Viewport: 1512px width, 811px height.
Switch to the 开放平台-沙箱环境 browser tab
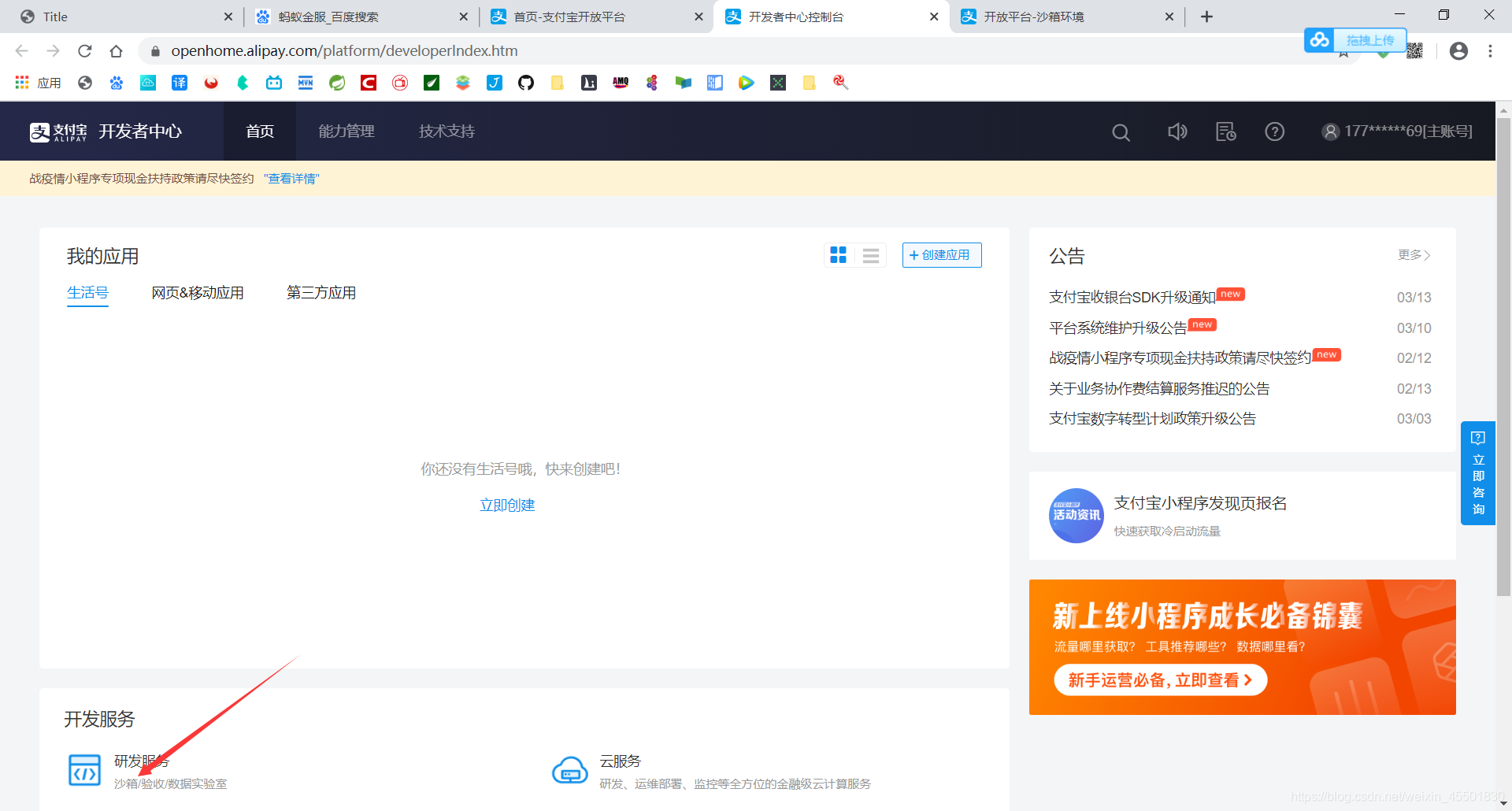(x=1067, y=17)
